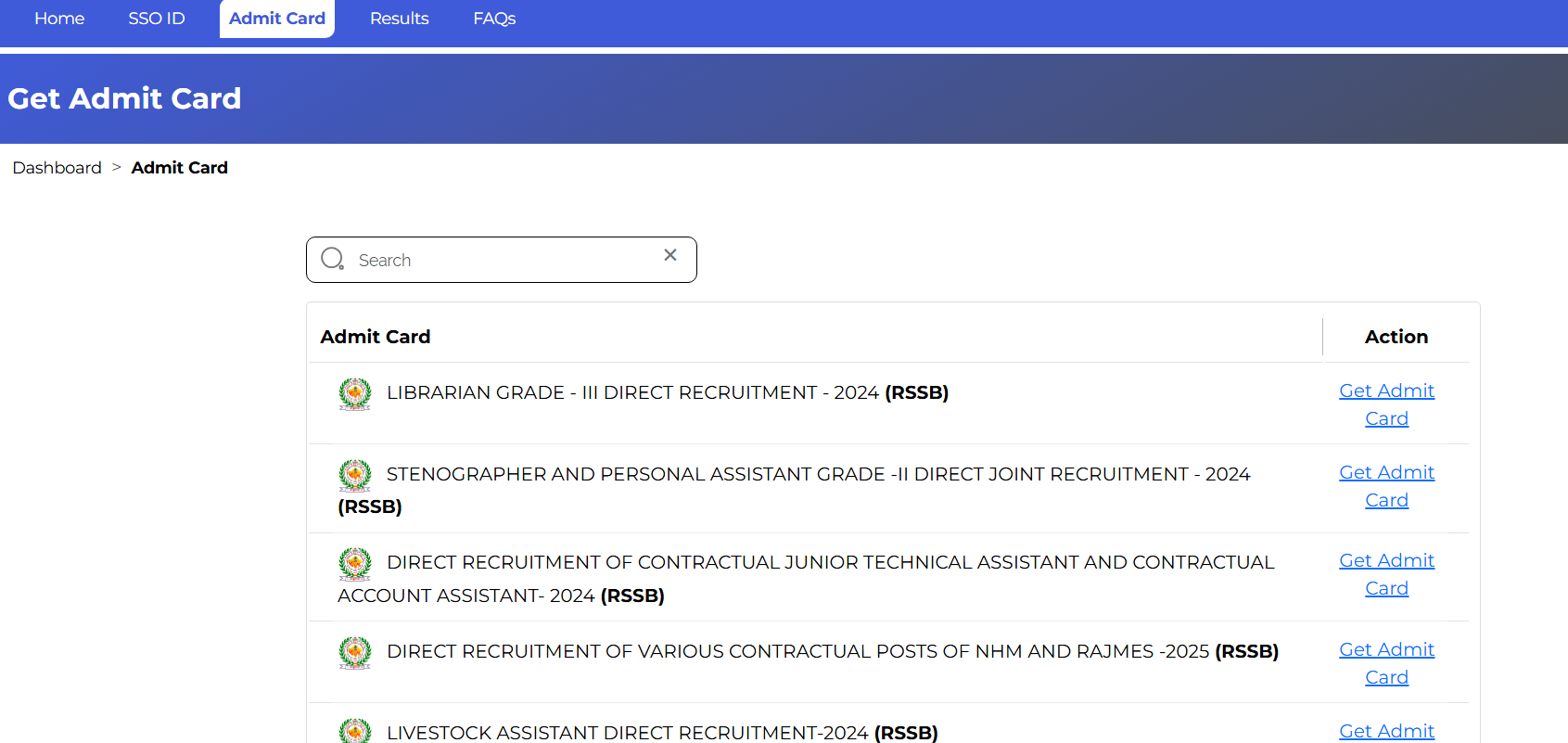The width and height of the screenshot is (1568, 743).
Task: Get Admit Card for Librarian Grade III
Action: pyautogui.click(x=1387, y=404)
